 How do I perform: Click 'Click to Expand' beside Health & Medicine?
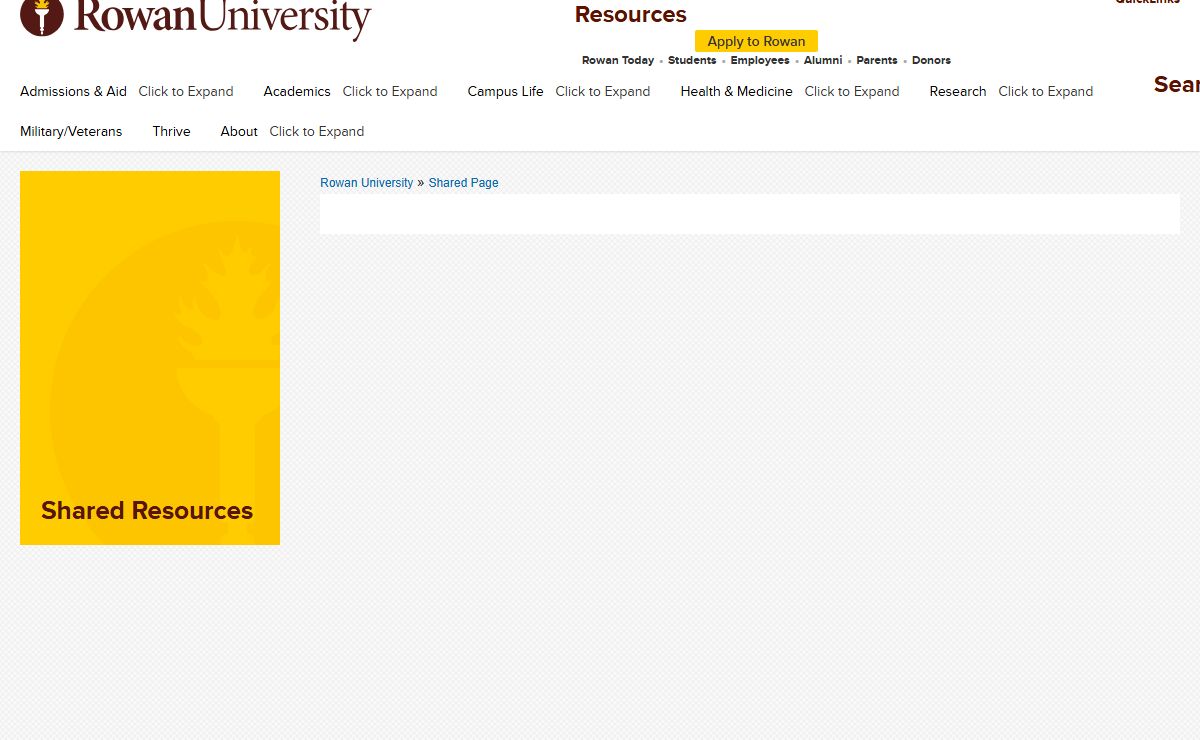tap(852, 91)
